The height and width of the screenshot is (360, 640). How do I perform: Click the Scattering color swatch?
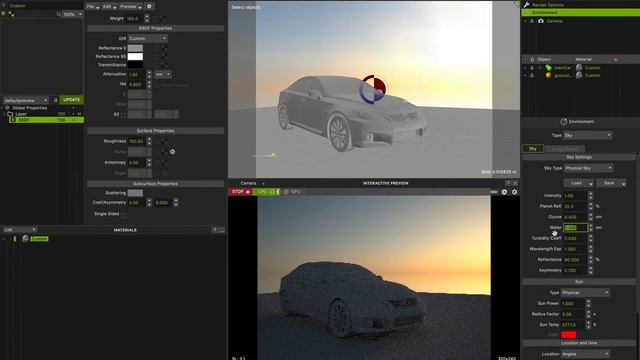tap(135, 193)
